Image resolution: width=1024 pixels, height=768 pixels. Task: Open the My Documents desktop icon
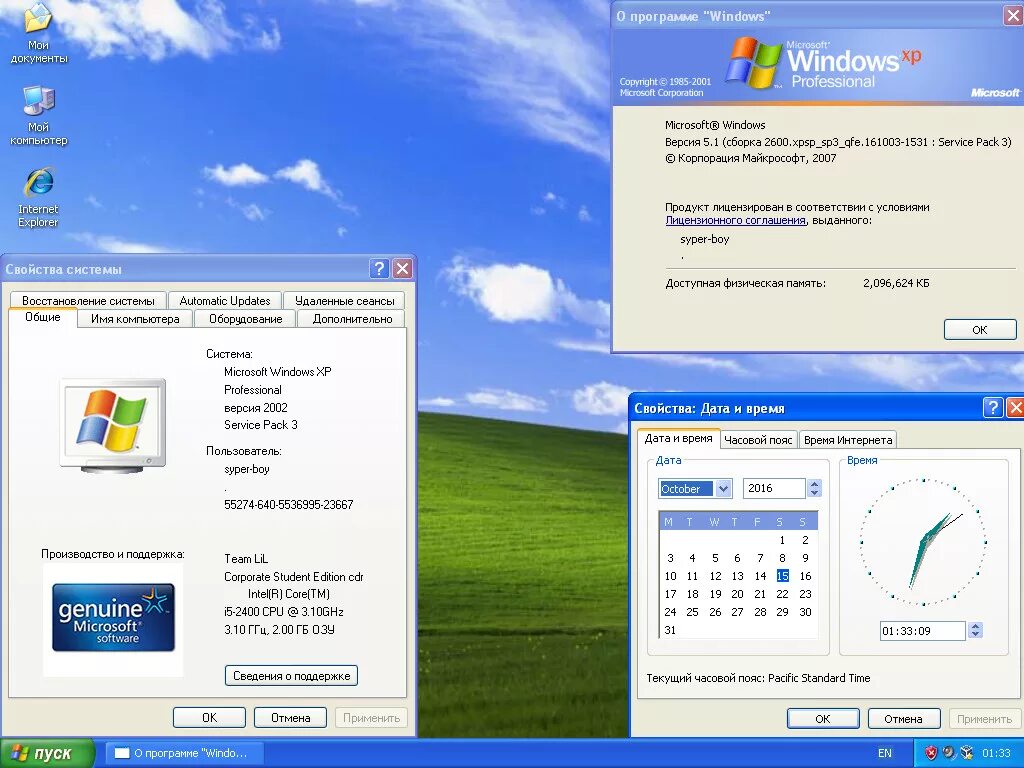[38, 33]
